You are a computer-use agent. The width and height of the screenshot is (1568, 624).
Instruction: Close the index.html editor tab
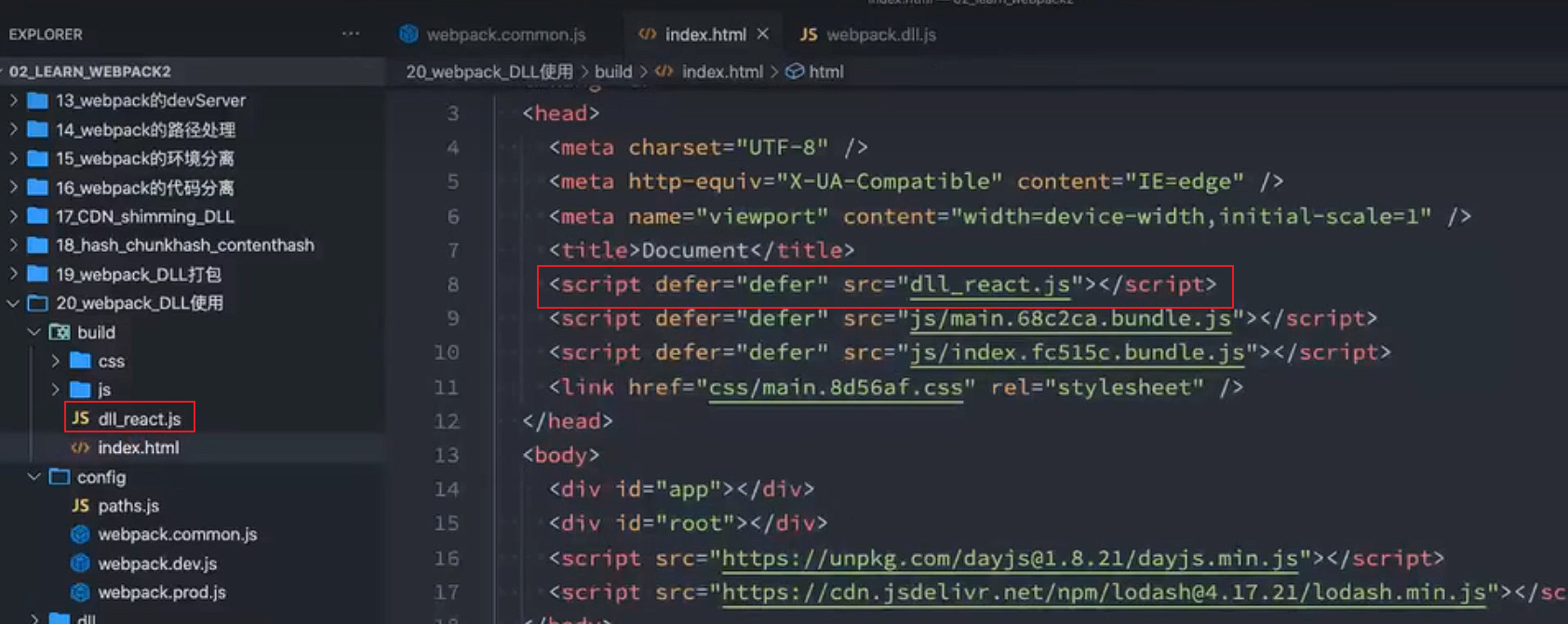tap(763, 33)
